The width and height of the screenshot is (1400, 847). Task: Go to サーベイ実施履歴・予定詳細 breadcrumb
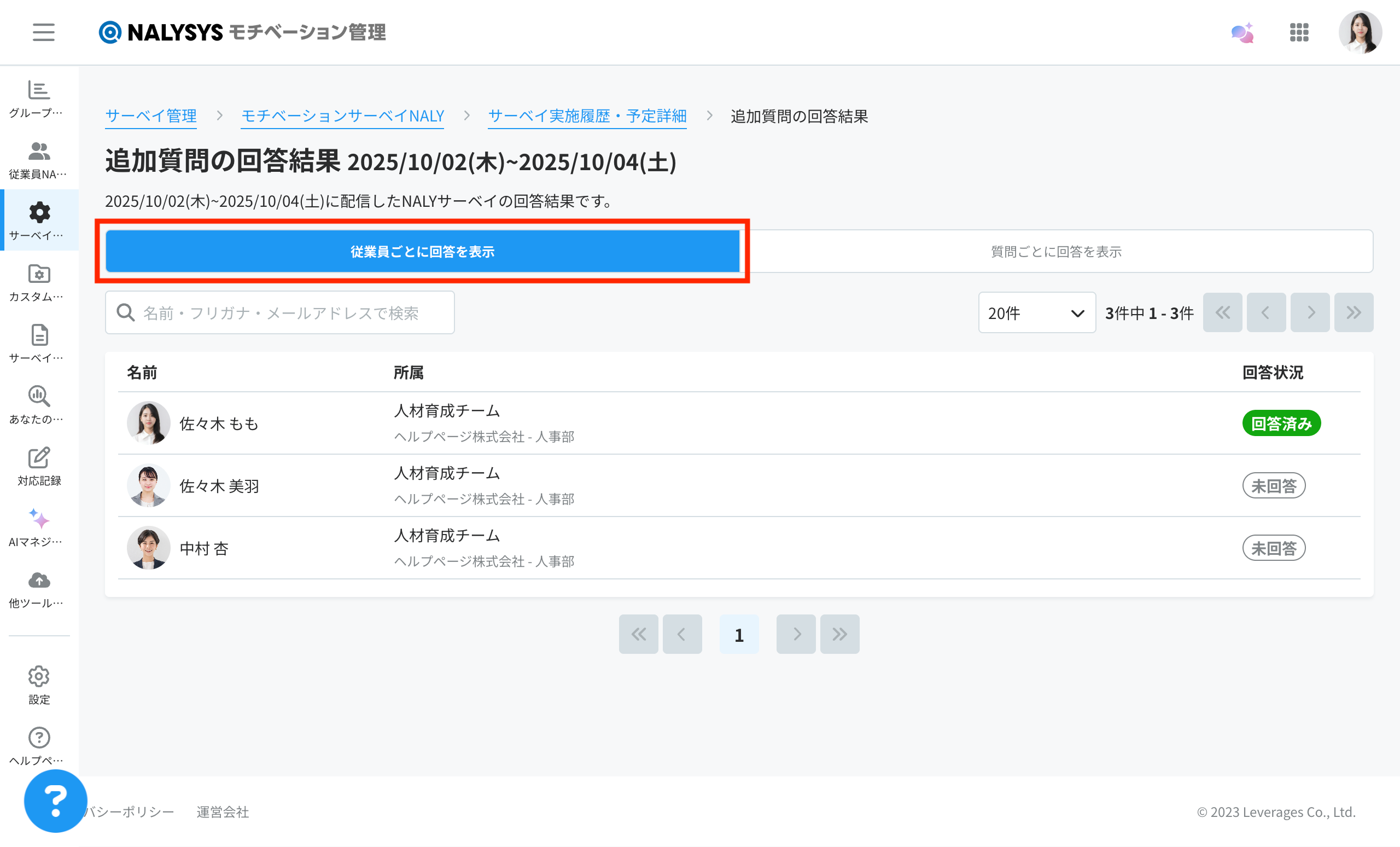pos(587,116)
